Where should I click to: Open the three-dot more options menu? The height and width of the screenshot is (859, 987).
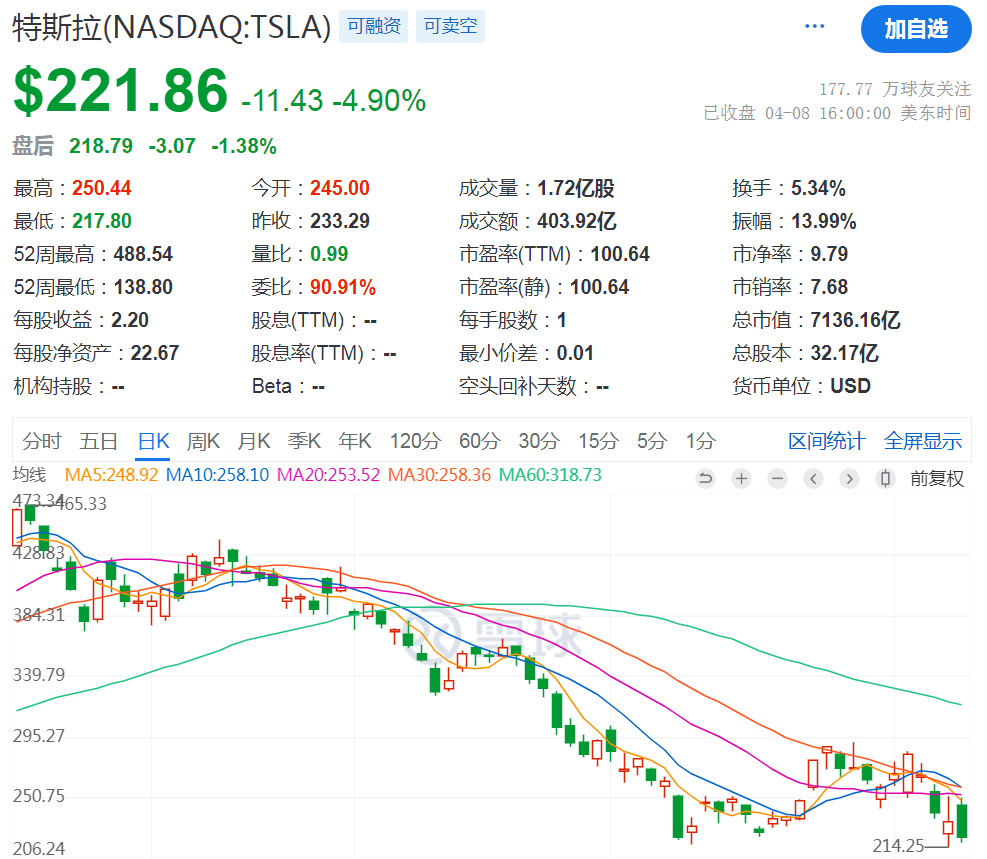pyautogui.click(x=815, y=26)
